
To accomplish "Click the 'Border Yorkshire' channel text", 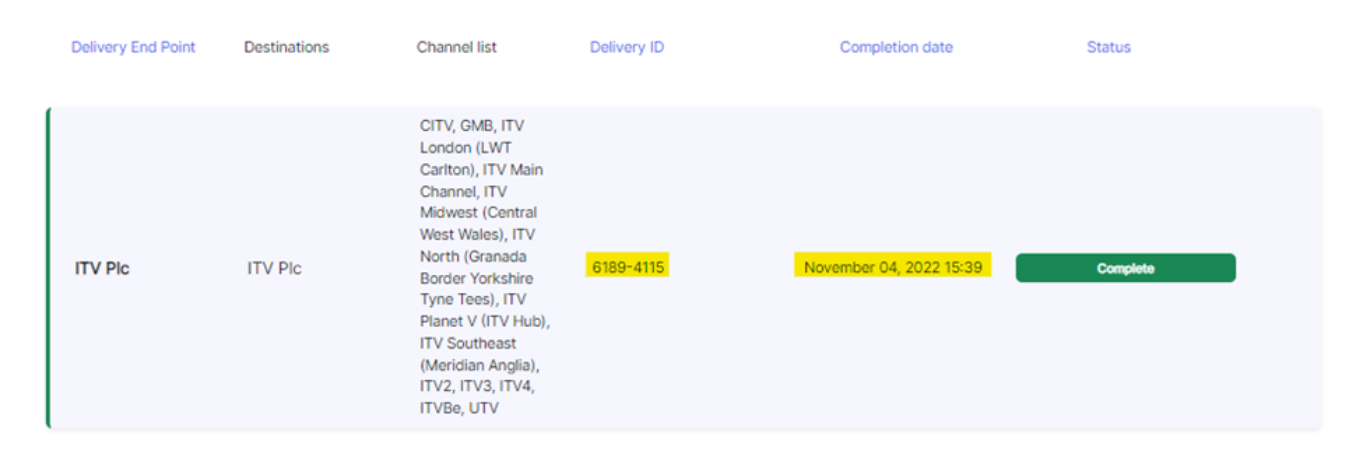I will (x=476, y=278).
